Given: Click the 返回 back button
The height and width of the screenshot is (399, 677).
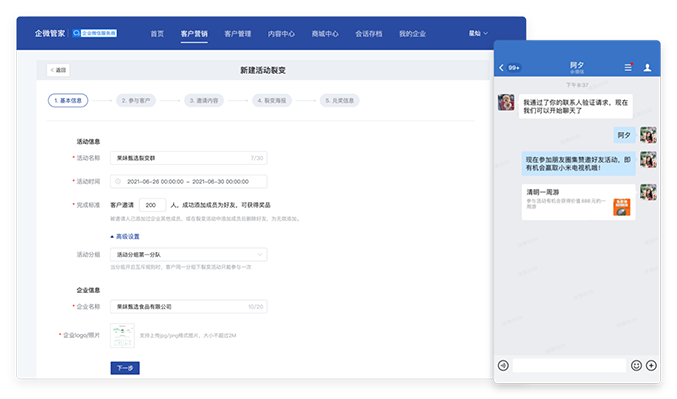Looking at the screenshot, I should (x=58, y=70).
